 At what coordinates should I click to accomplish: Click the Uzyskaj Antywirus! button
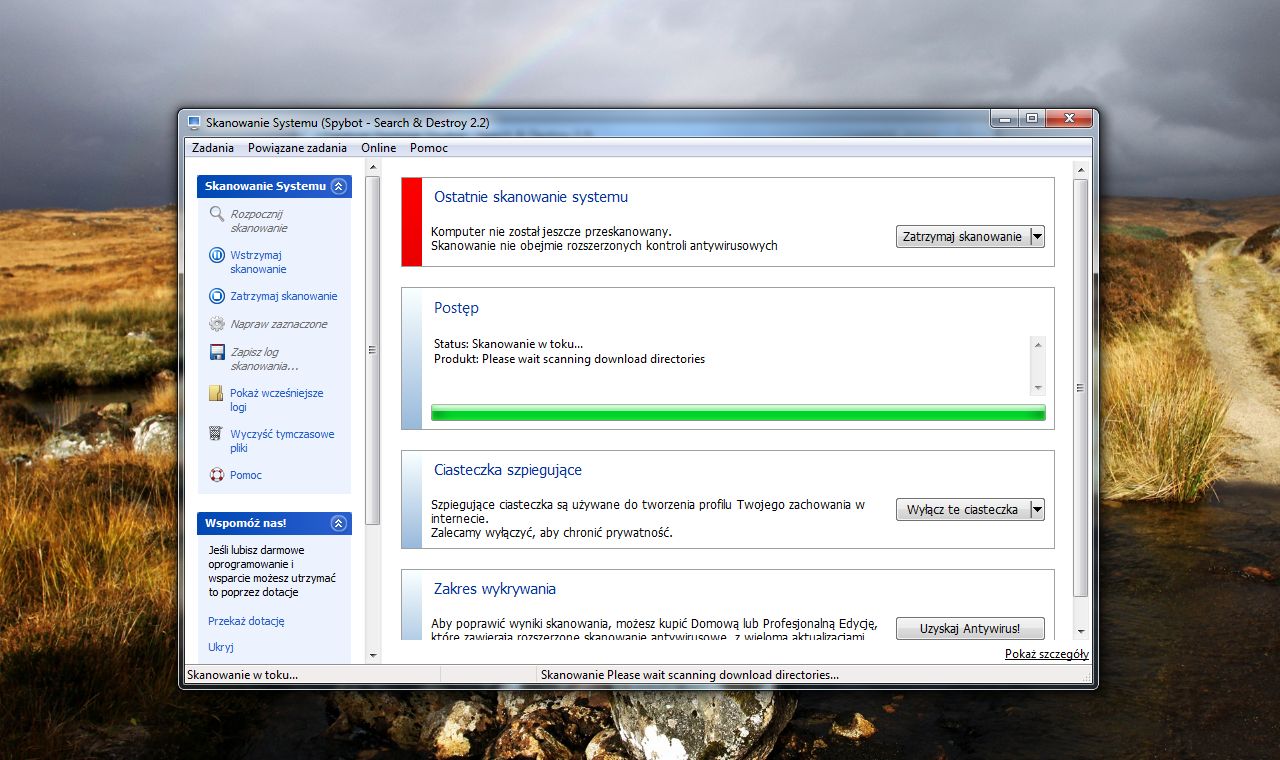970,628
